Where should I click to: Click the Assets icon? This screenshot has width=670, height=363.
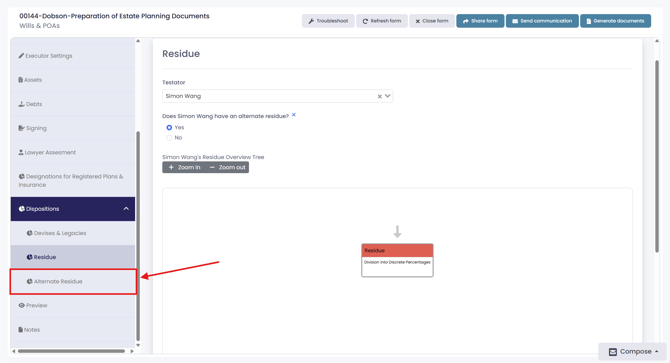tap(21, 80)
